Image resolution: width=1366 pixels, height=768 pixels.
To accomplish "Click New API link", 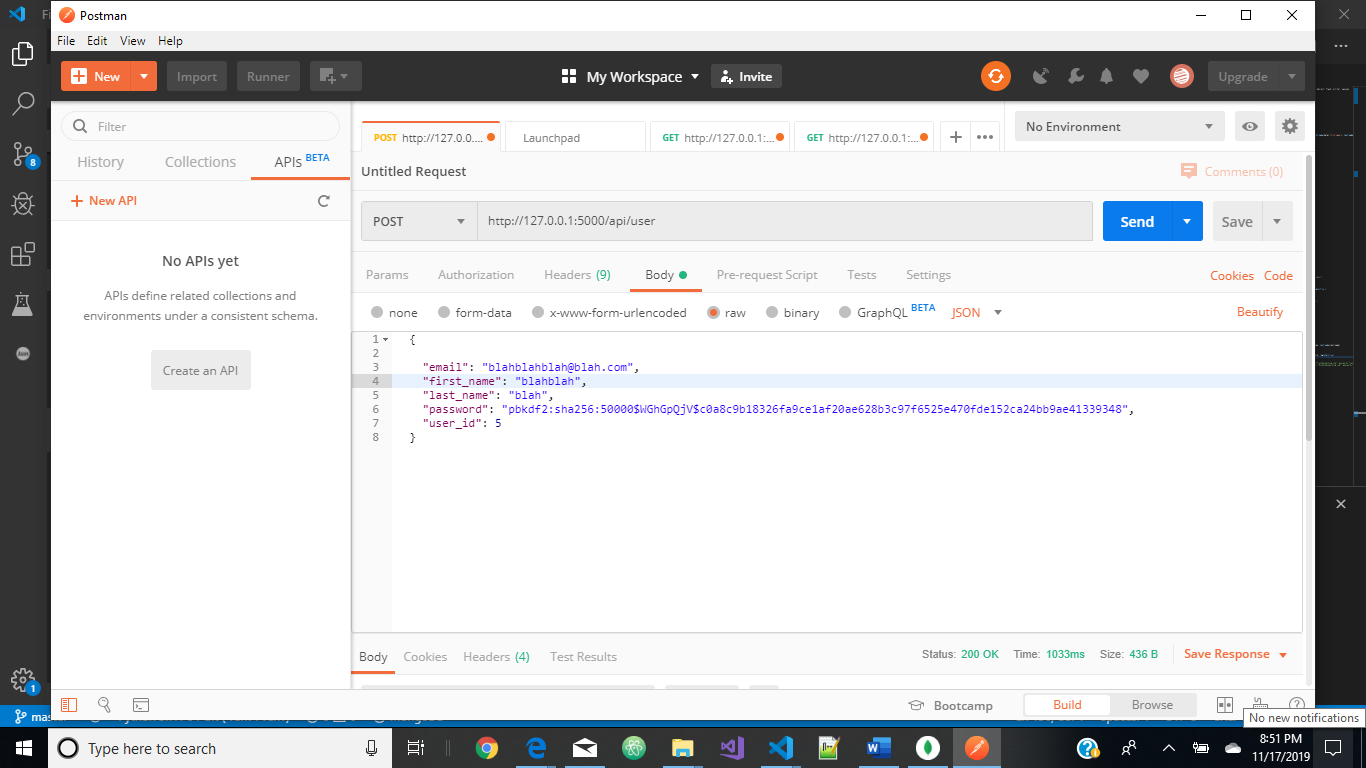I will [x=104, y=201].
